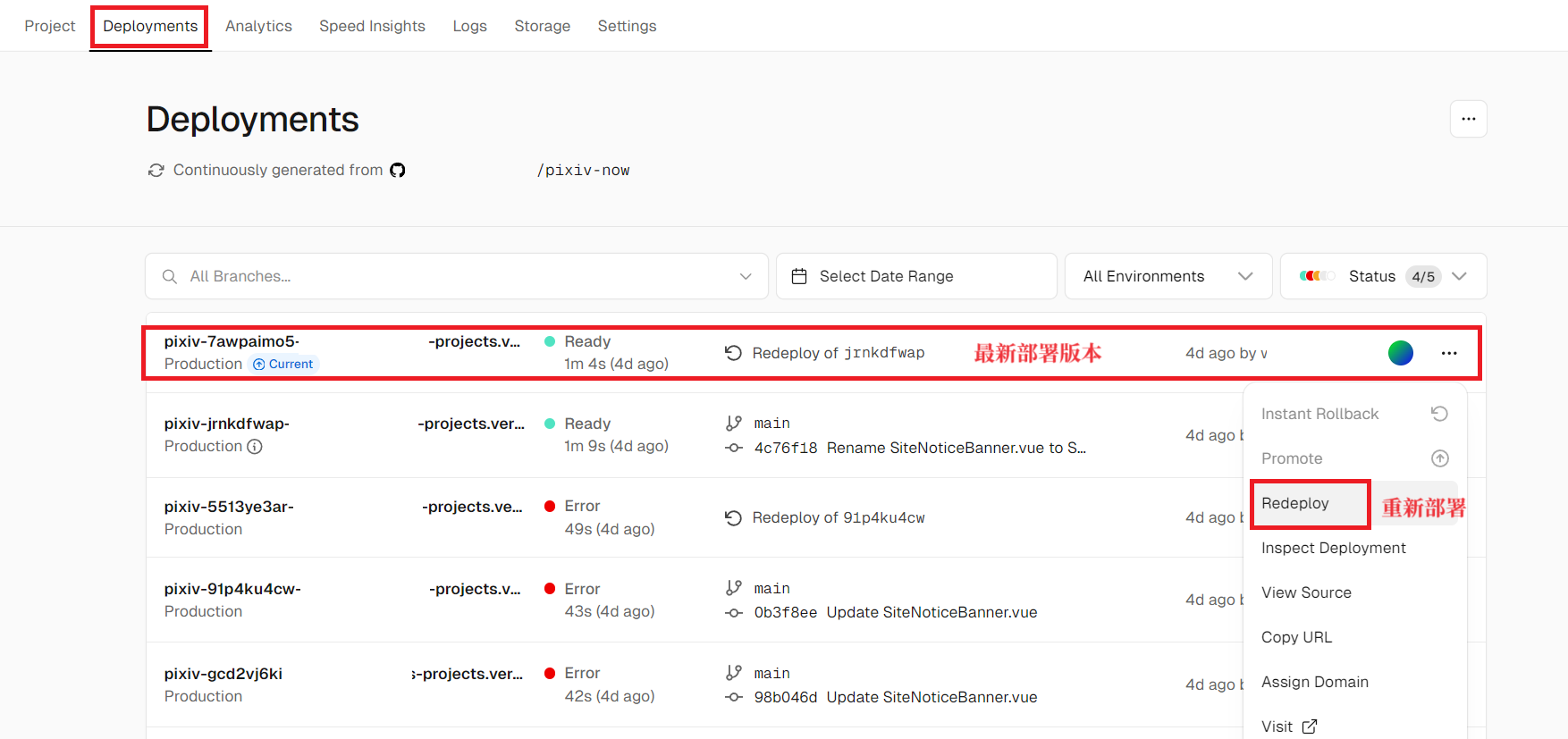Expand the All Branches dropdown
The image size is (1568, 739).
click(x=745, y=276)
